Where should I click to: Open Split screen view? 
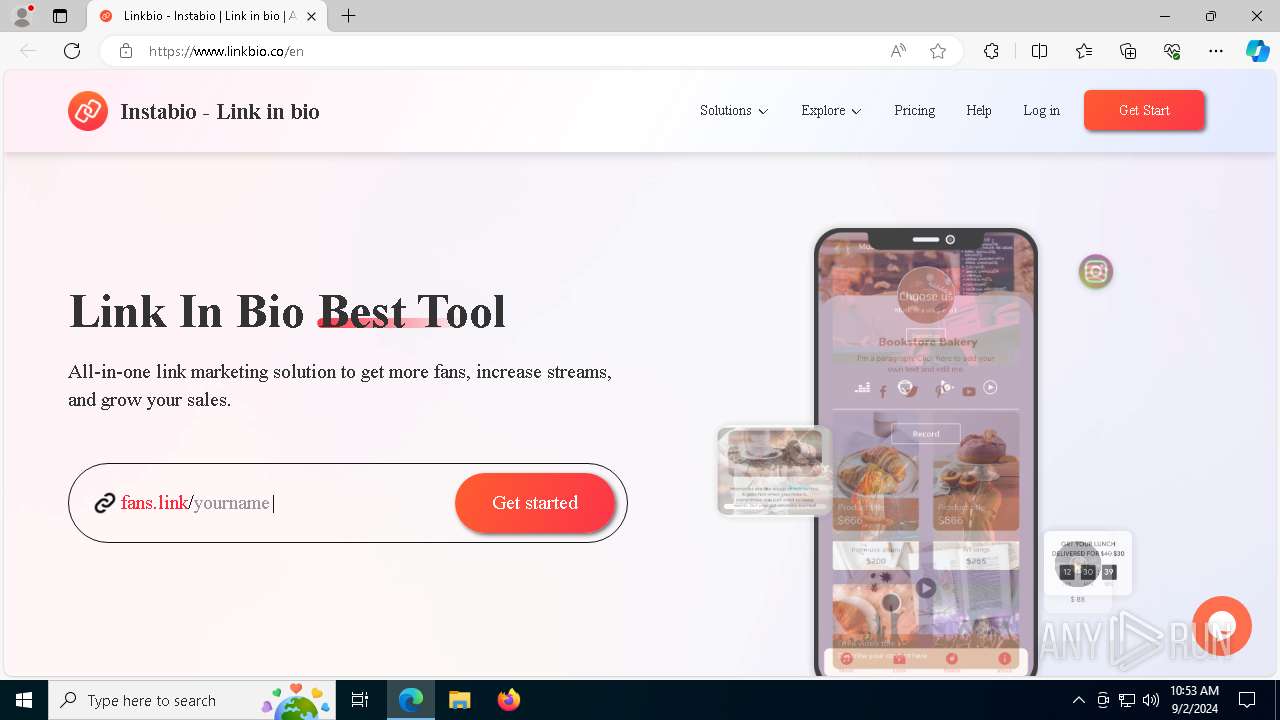(x=1040, y=51)
